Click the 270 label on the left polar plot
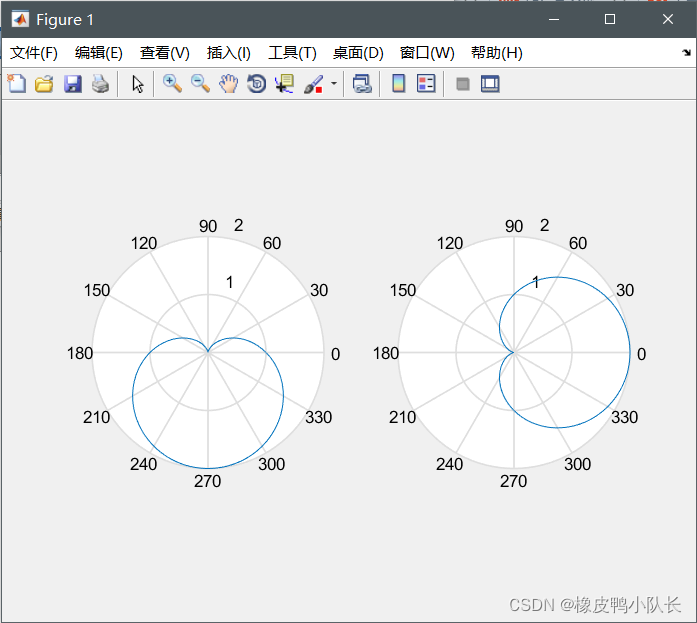 click(208, 481)
